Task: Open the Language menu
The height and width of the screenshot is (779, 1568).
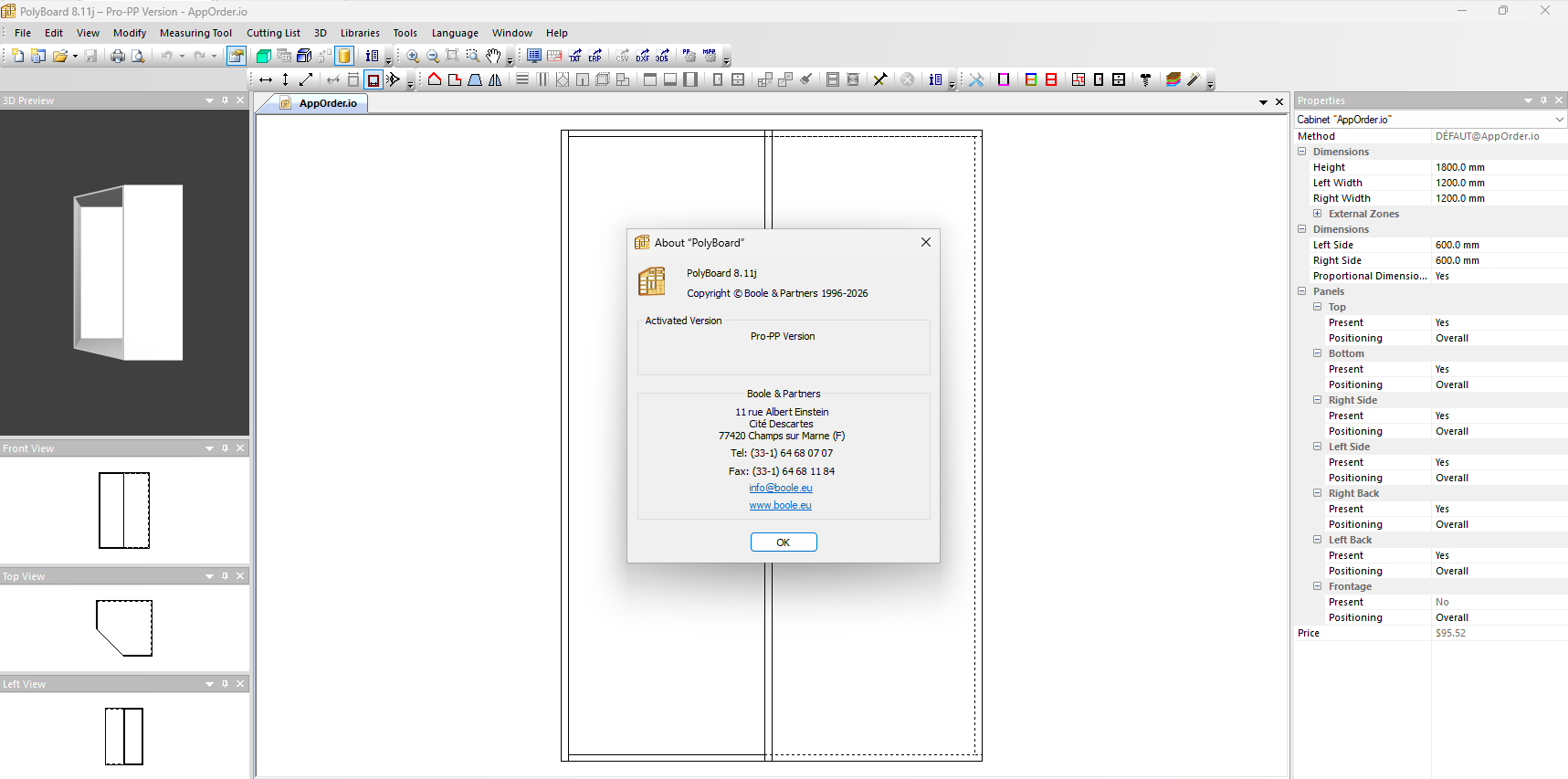Action: (x=455, y=33)
